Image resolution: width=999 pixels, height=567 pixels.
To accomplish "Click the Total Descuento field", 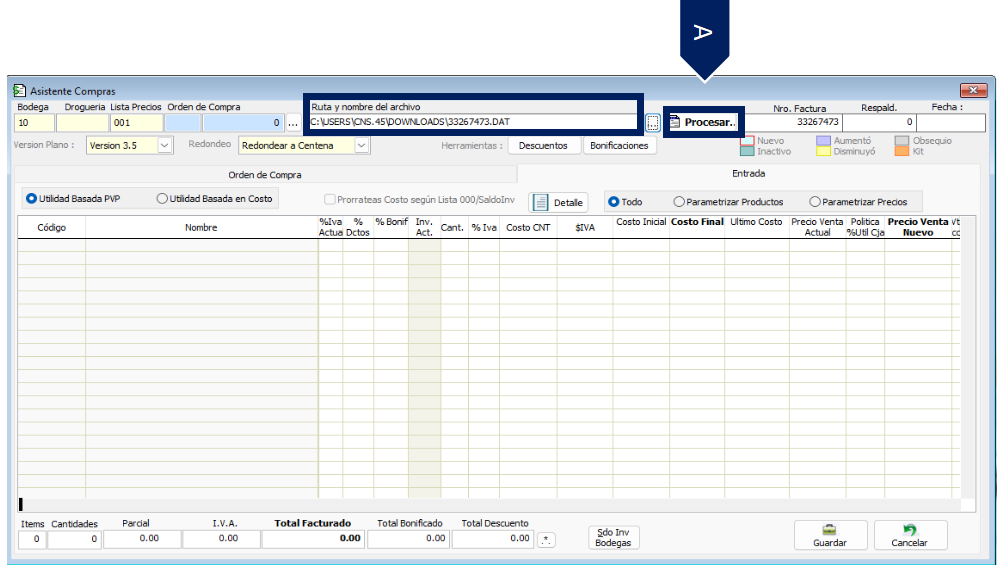I will [492, 539].
